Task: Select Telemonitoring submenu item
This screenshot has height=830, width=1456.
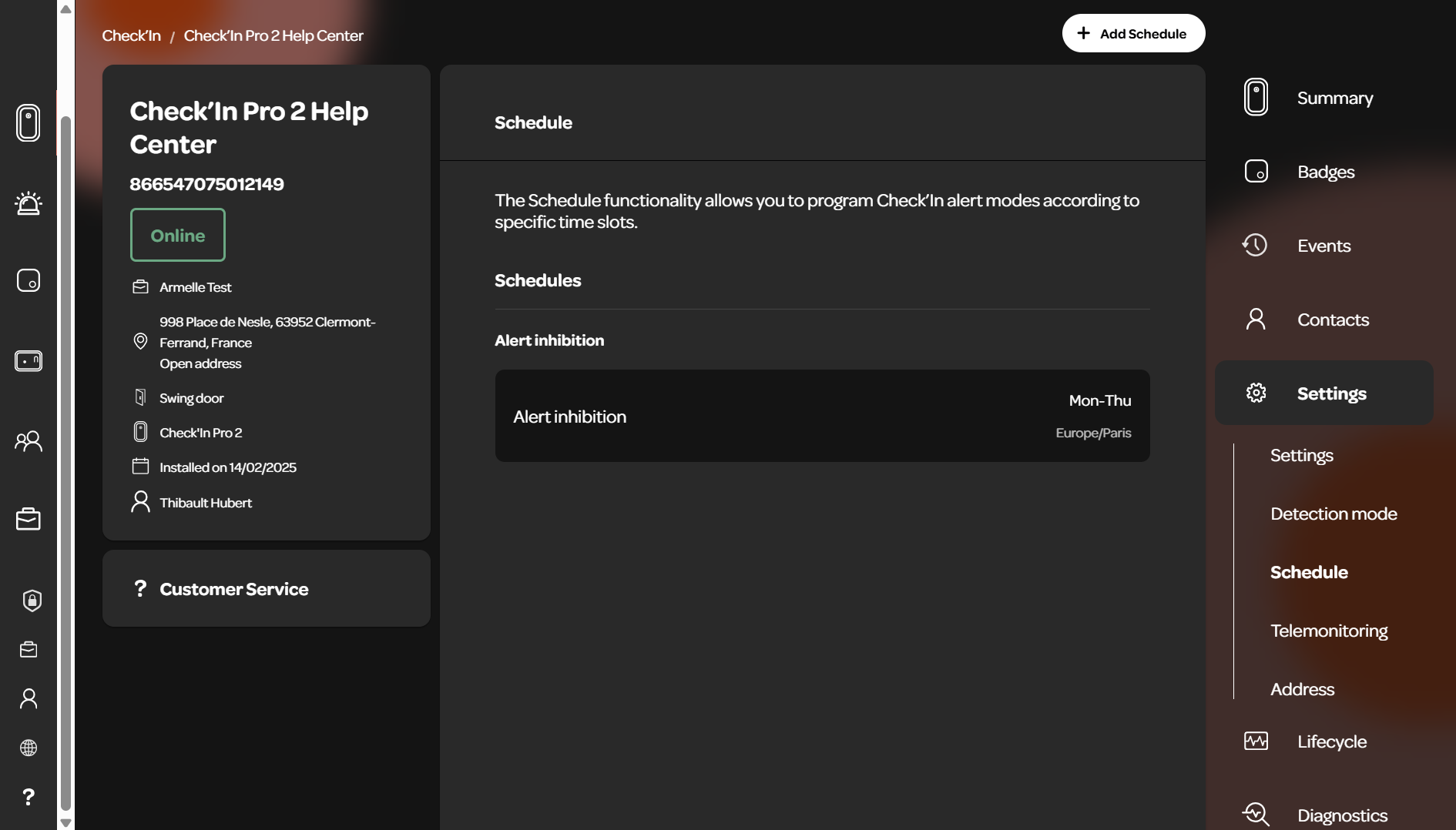Action: (x=1329, y=631)
